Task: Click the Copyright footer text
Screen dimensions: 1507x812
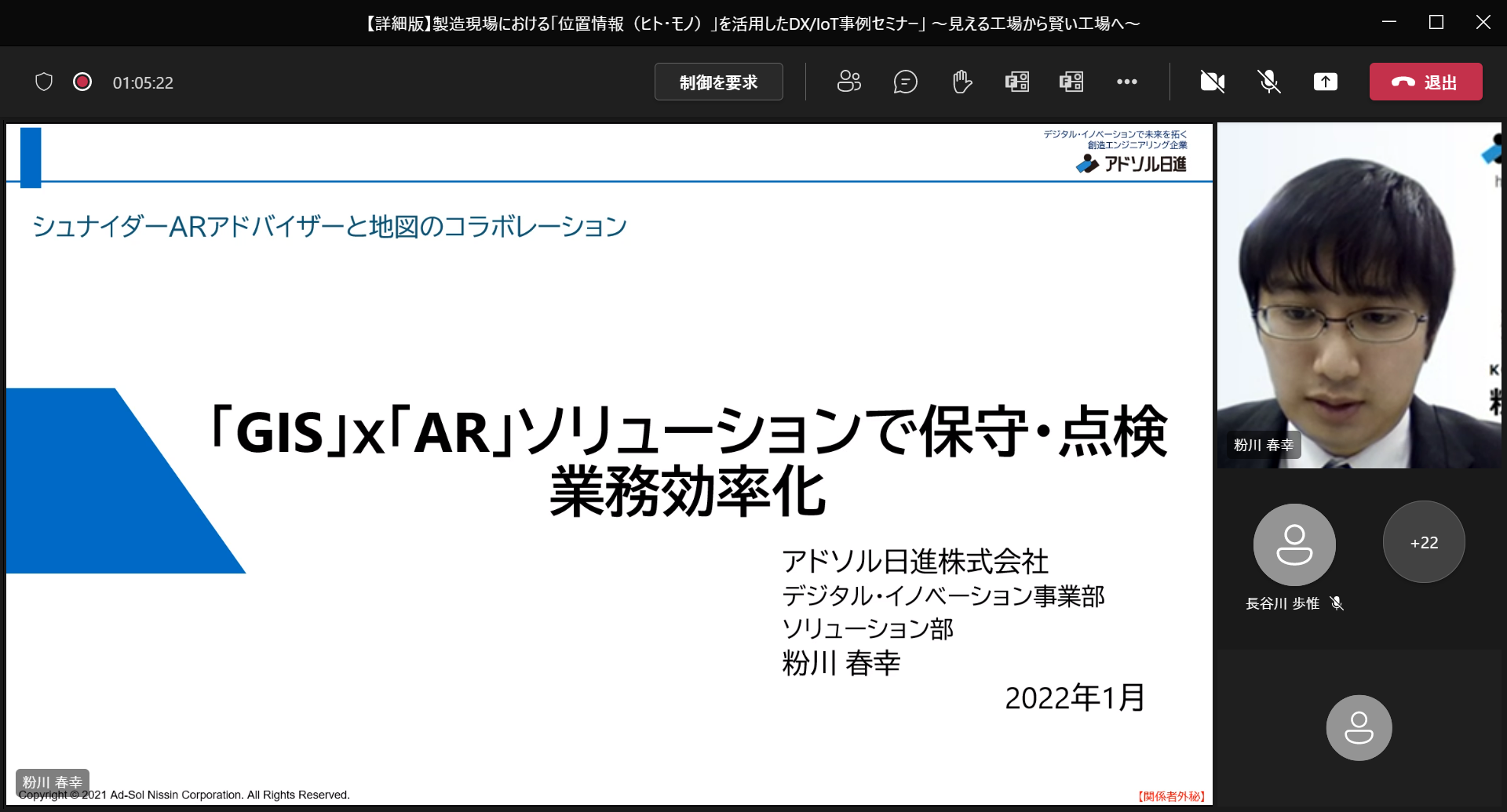Action: [184, 795]
